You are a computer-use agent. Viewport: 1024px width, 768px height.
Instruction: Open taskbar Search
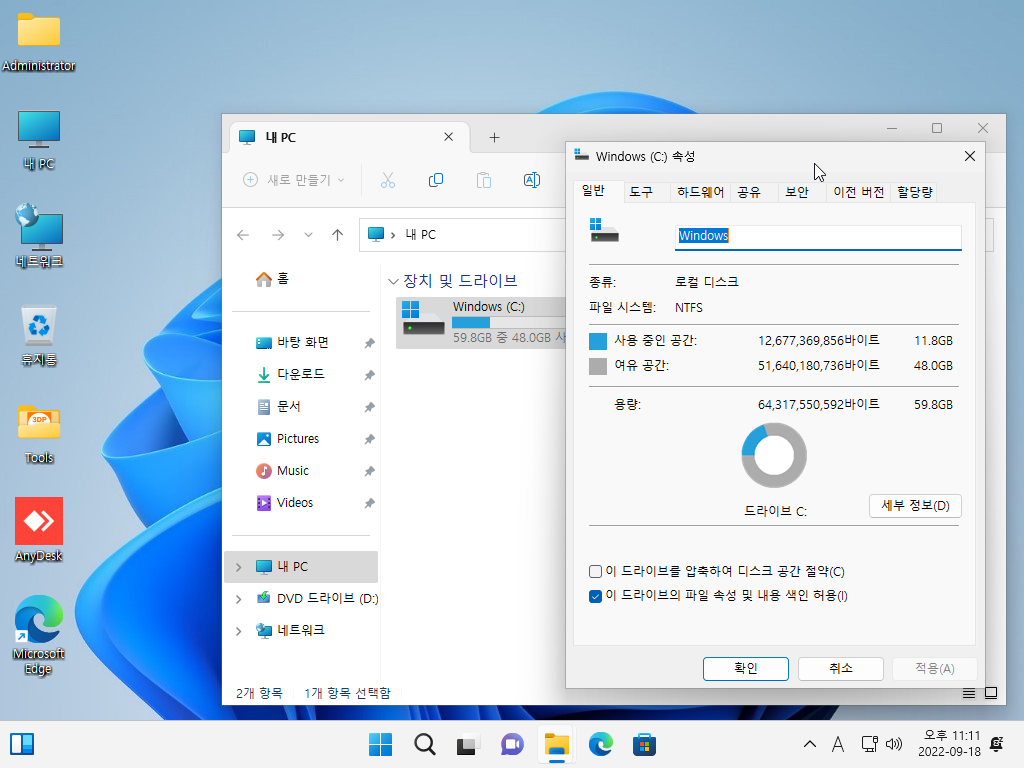(x=424, y=744)
